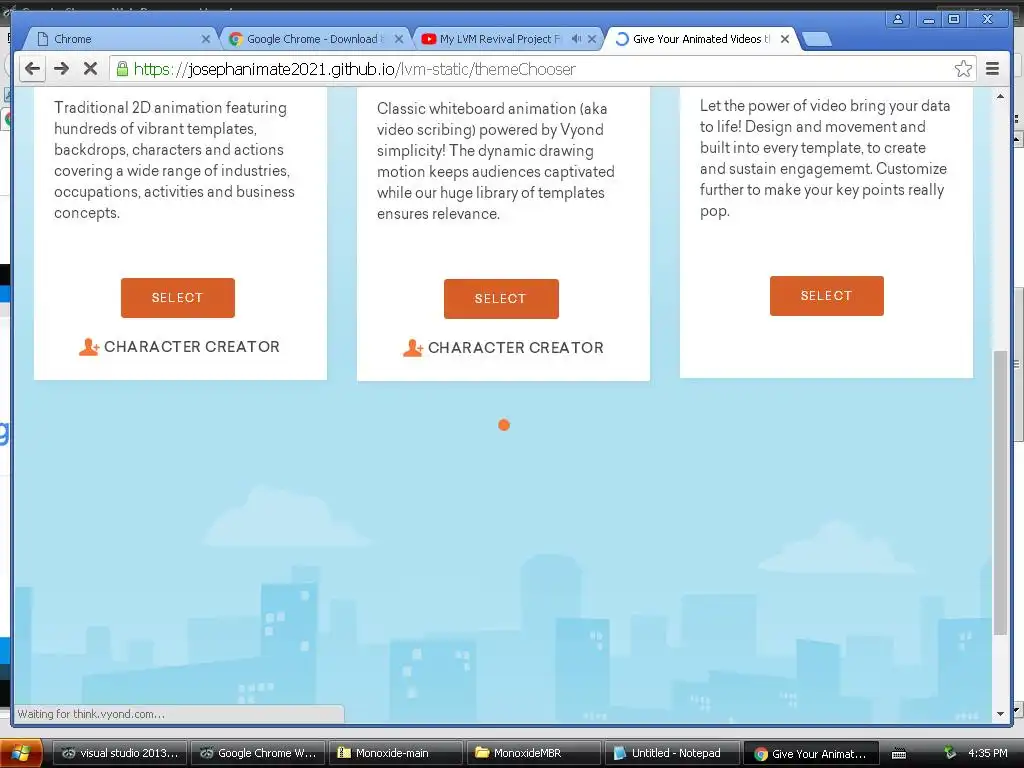Open the Windows Start button
Screen dimensions: 1024x768
click(x=21, y=753)
